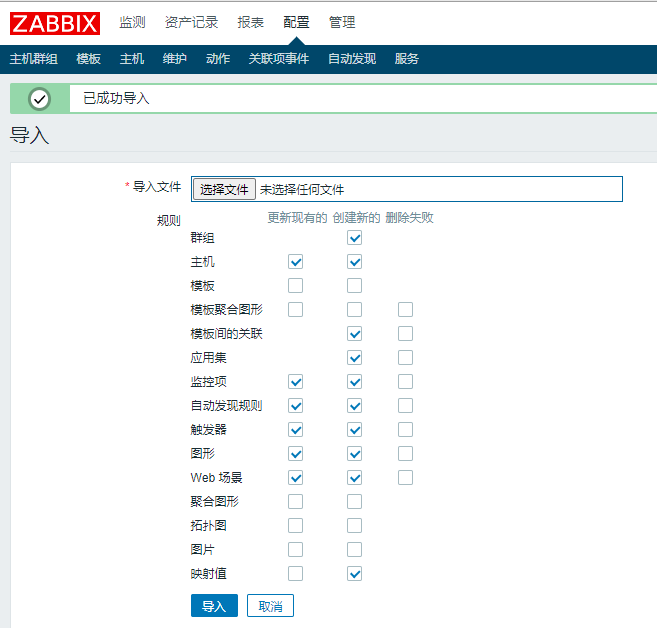Click the 更新现有的 column header
Viewport: 657px width, 628px height.
pyautogui.click(x=297, y=217)
